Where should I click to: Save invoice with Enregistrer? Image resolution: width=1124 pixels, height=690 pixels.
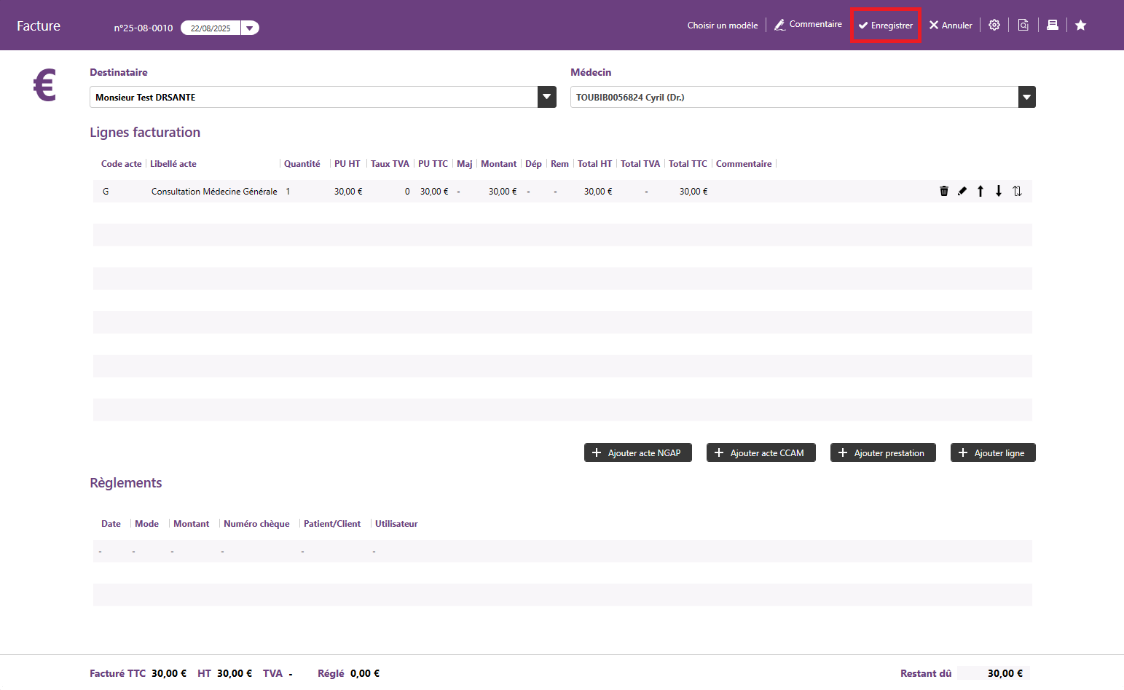point(885,25)
